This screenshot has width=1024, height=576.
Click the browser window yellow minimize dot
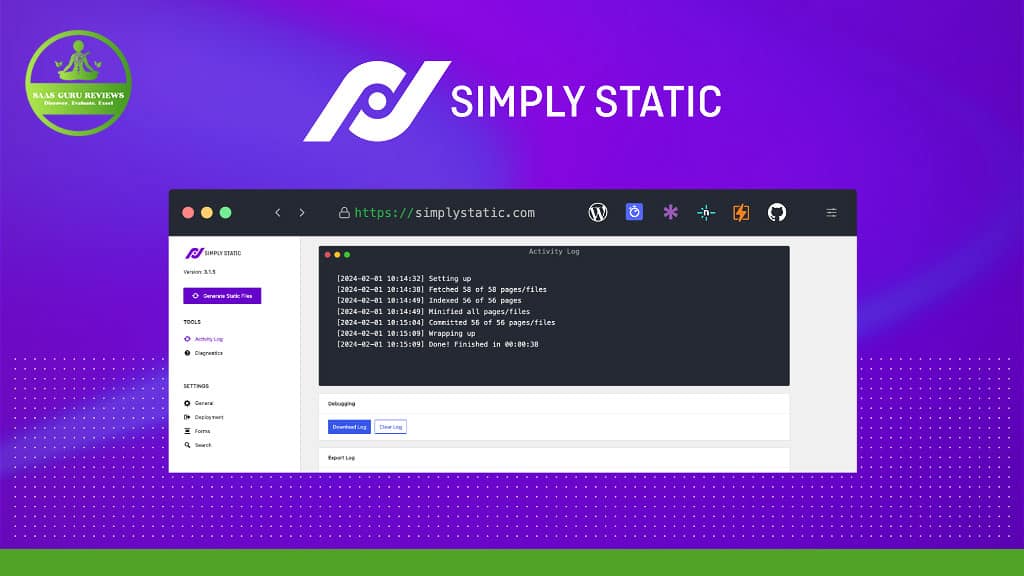click(207, 212)
